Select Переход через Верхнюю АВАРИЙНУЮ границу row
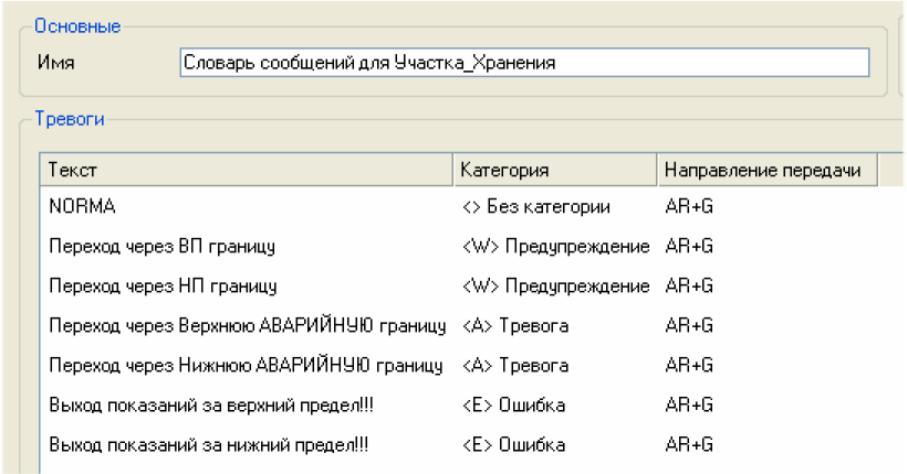Screen dimensions: 907x474 click(x=471, y=326)
